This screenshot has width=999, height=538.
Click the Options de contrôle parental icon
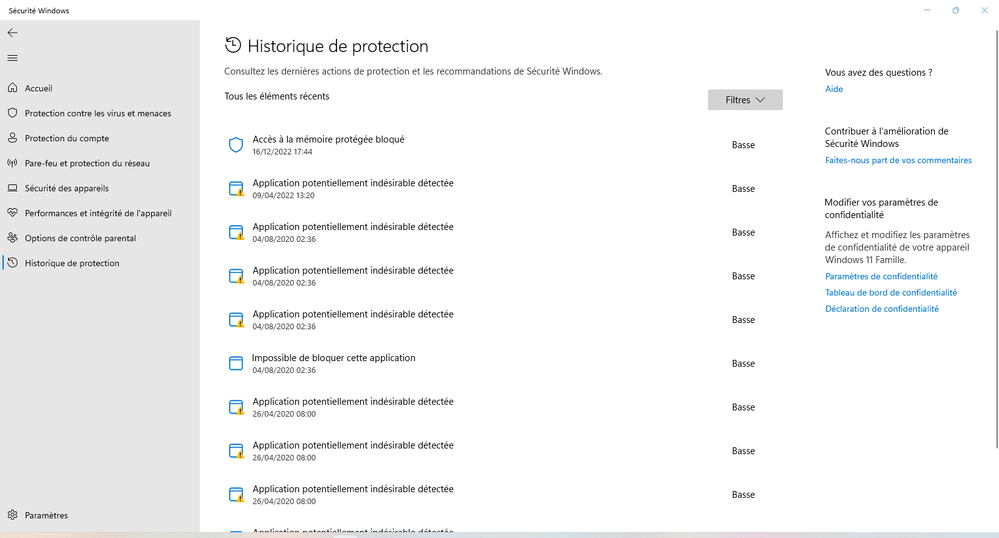point(13,238)
